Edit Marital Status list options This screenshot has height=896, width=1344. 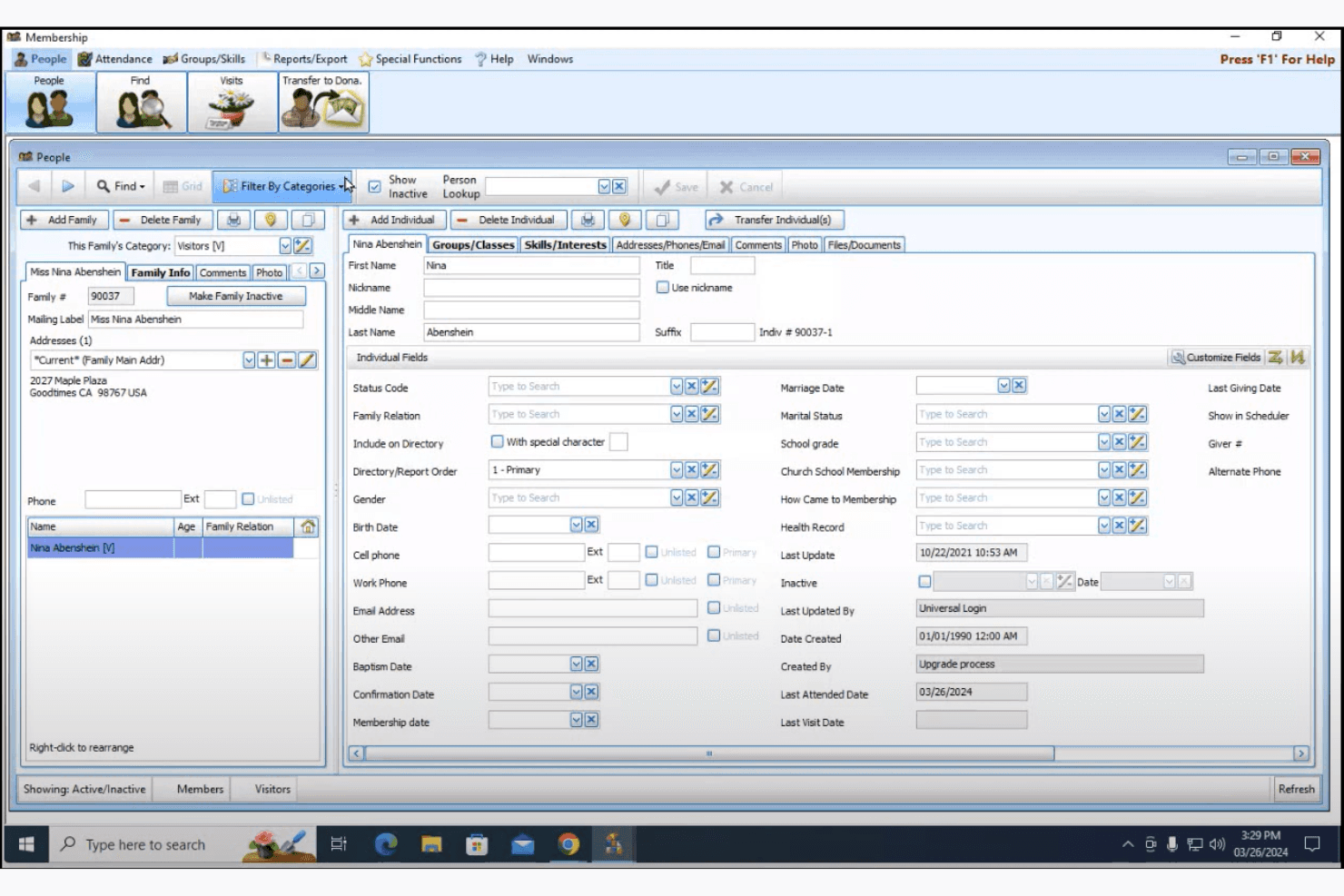point(1138,414)
